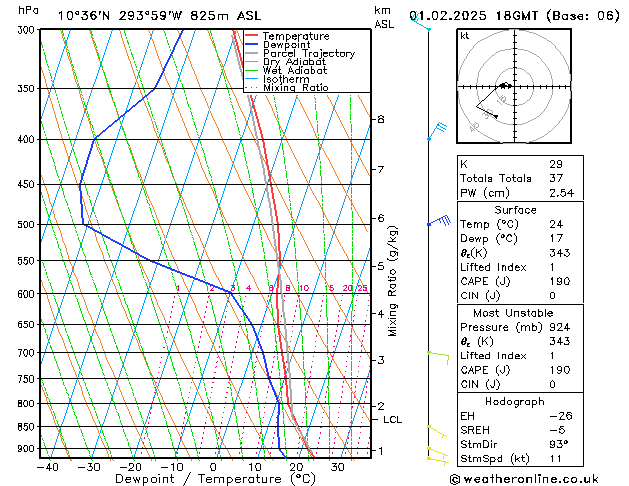This screenshot has width=629, height=486.
Task: Click the cyan wind barb at 300 hPa
Action: pyautogui.click(x=421, y=22)
